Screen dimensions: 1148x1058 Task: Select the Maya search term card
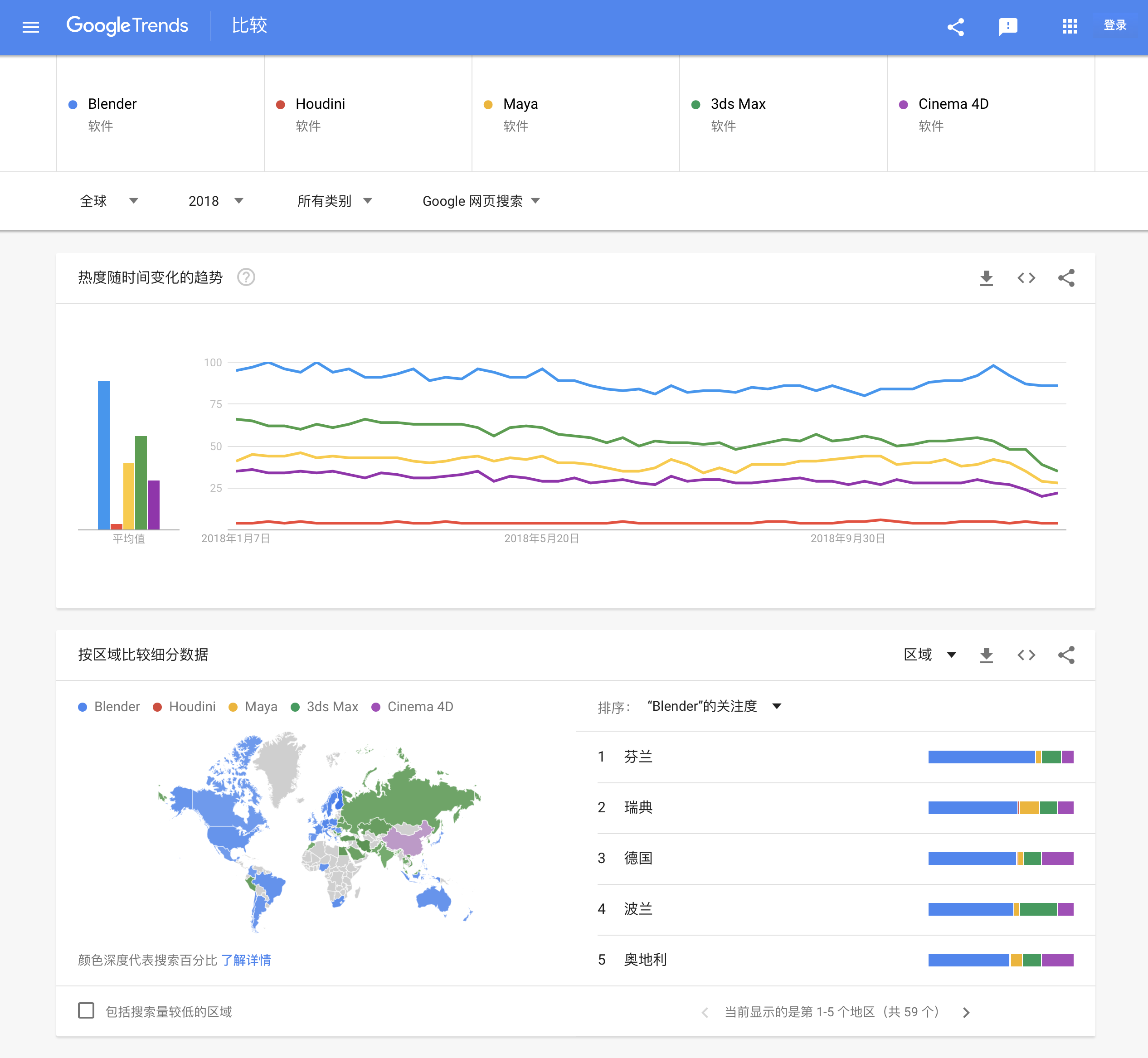pos(575,113)
